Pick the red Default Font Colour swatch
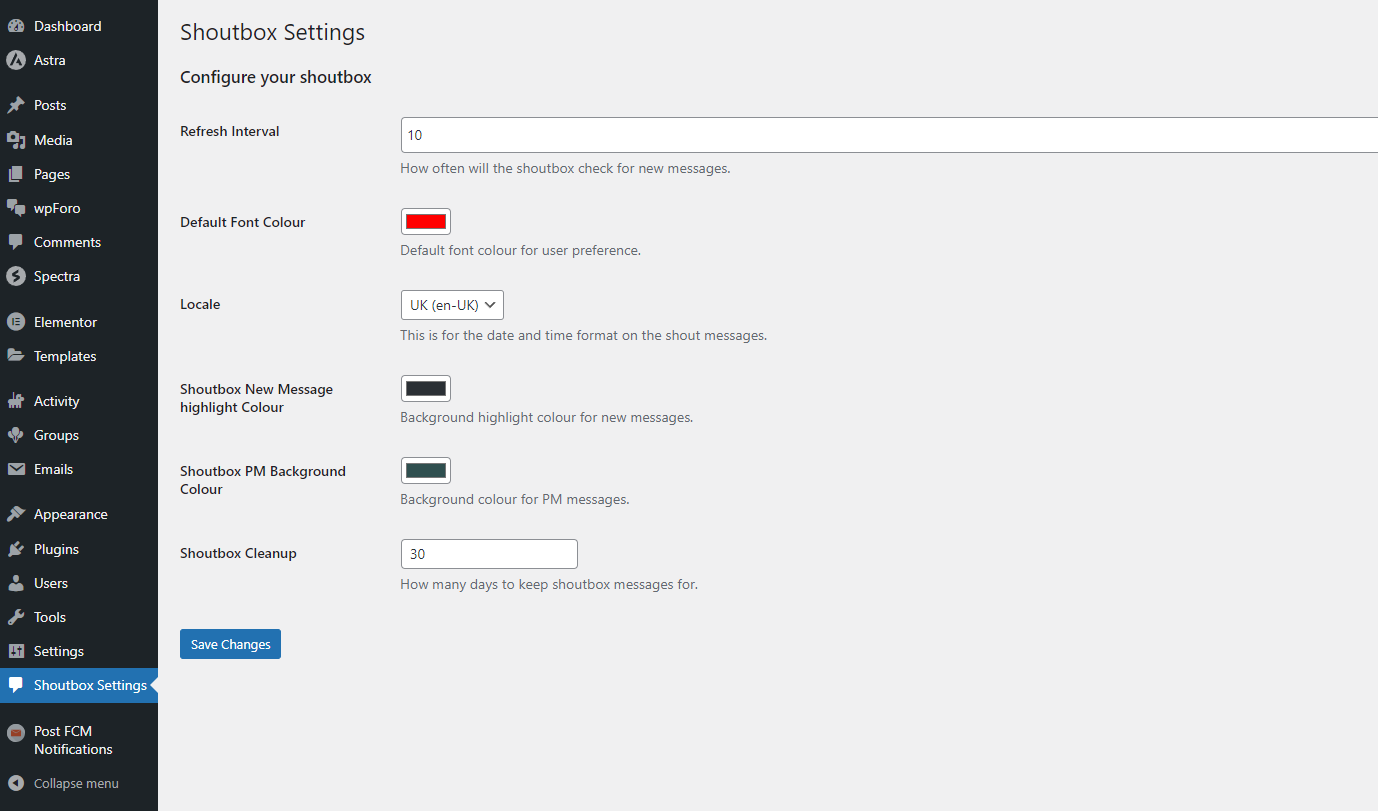This screenshot has height=811, width=1378. point(426,222)
